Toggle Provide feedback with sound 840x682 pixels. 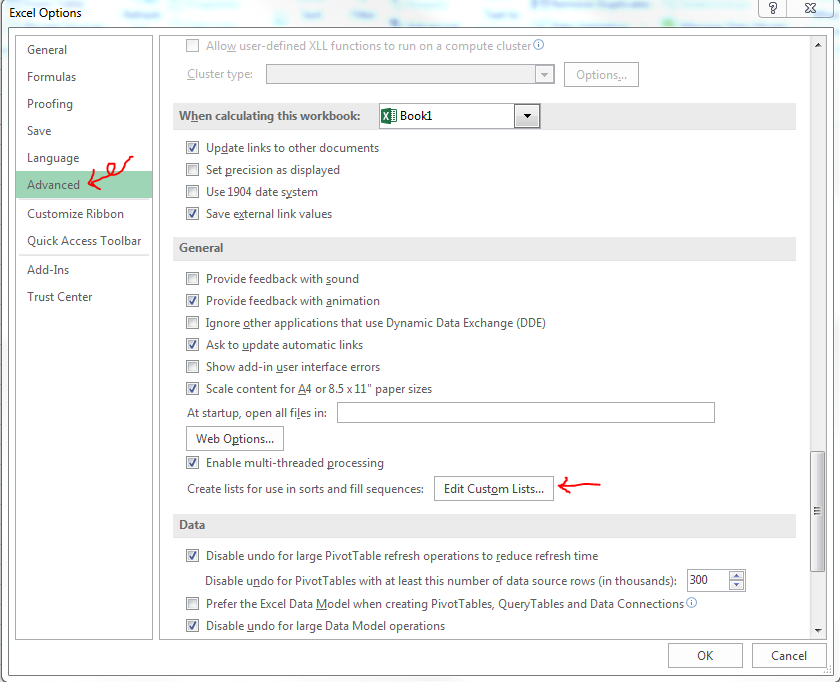tap(193, 279)
